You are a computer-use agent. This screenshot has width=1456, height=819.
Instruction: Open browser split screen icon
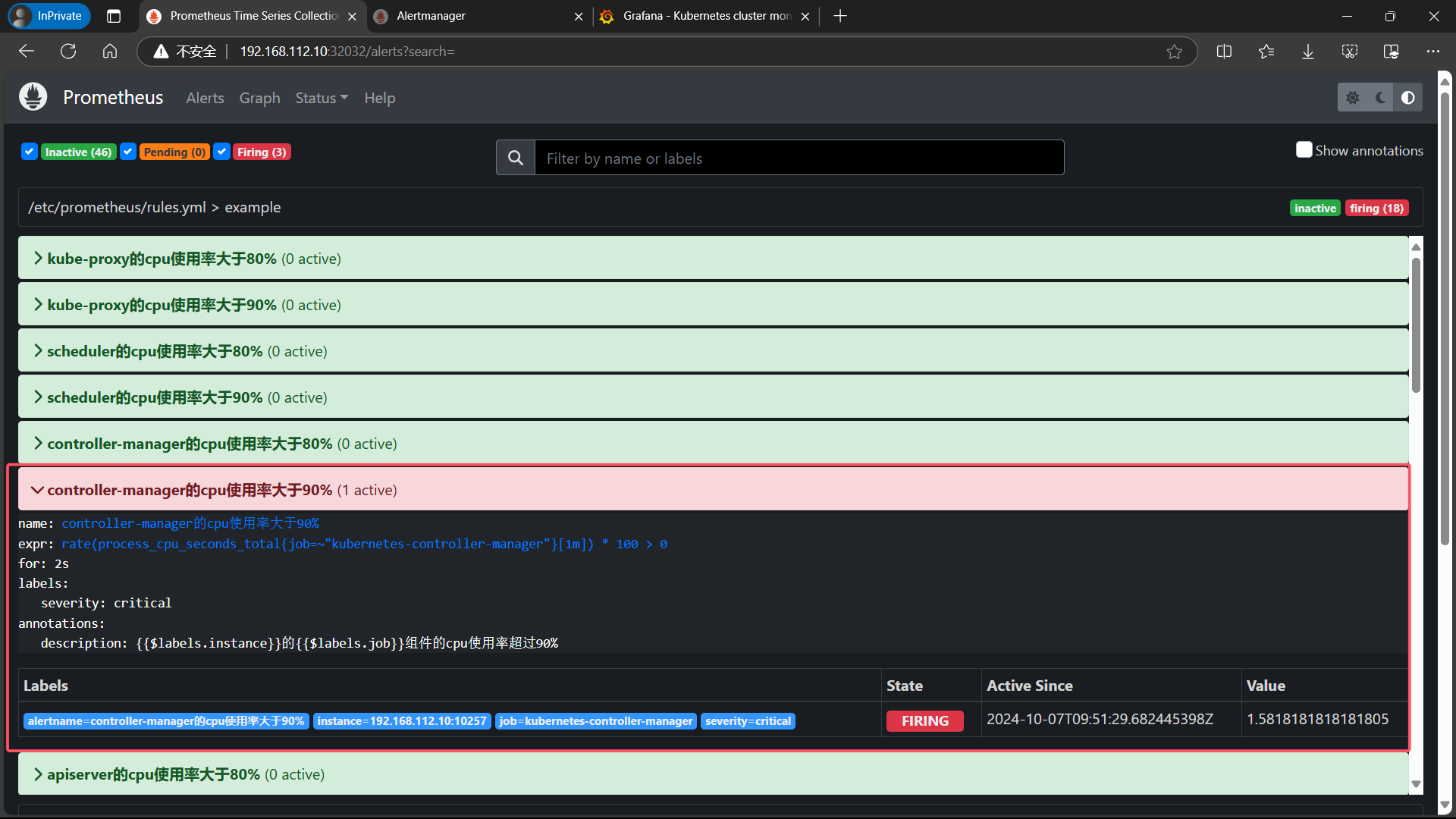[x=1224, y=52]
